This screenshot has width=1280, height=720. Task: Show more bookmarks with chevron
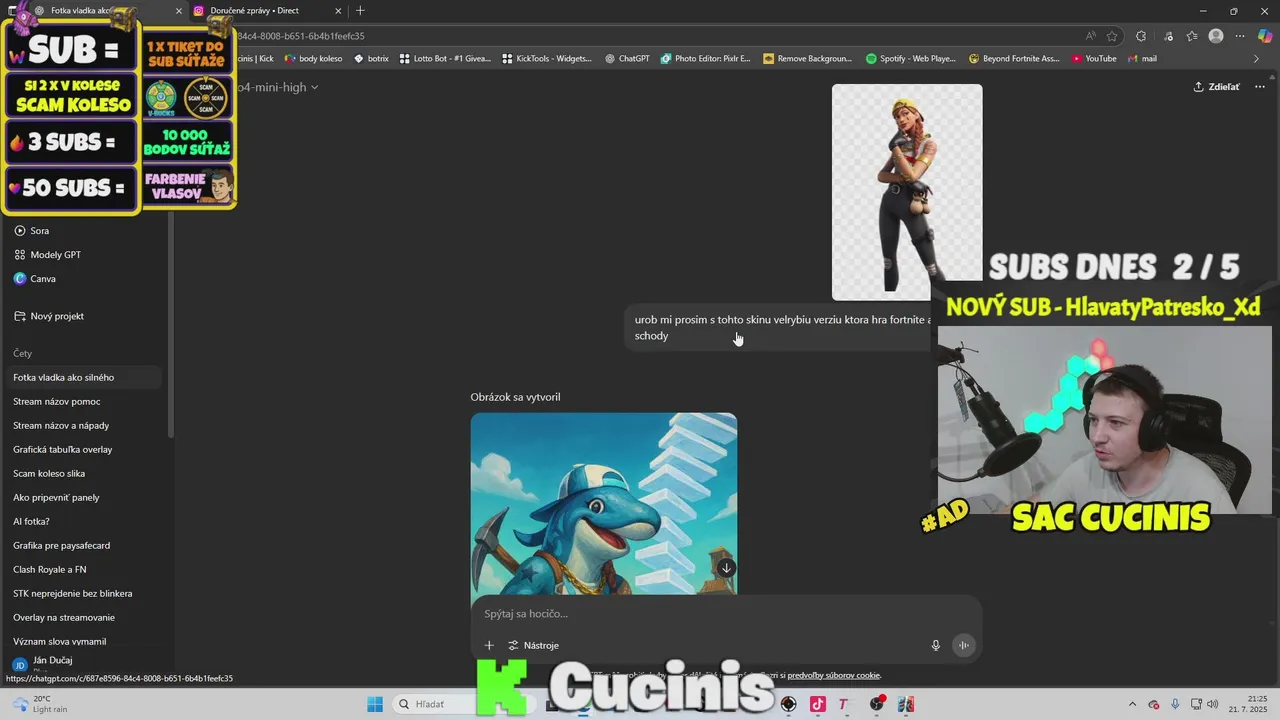click(x=1257, y=59)
